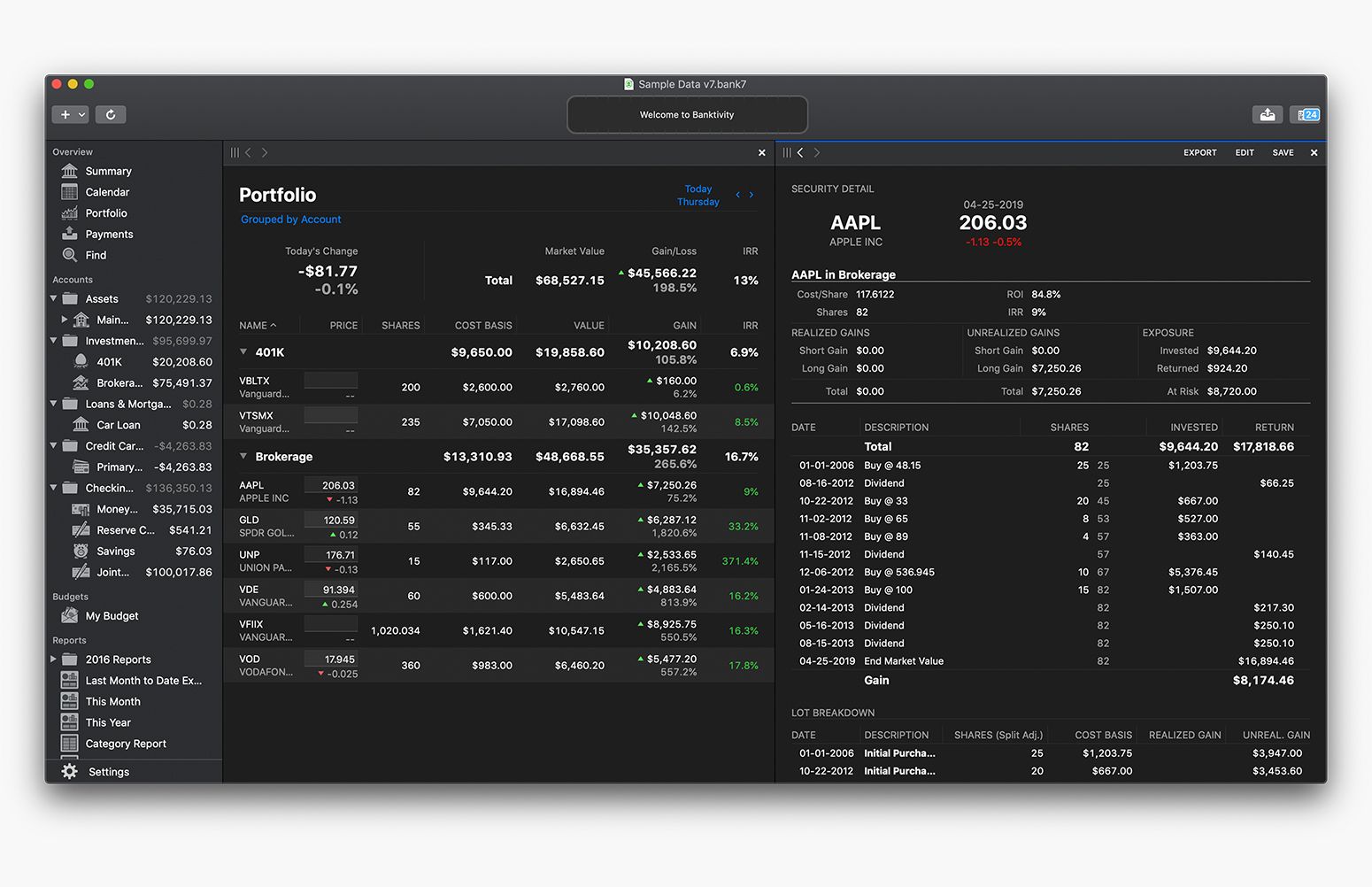Open the Last Month to Date report icon
This screenshot has width=1372, height=887.
70,680
